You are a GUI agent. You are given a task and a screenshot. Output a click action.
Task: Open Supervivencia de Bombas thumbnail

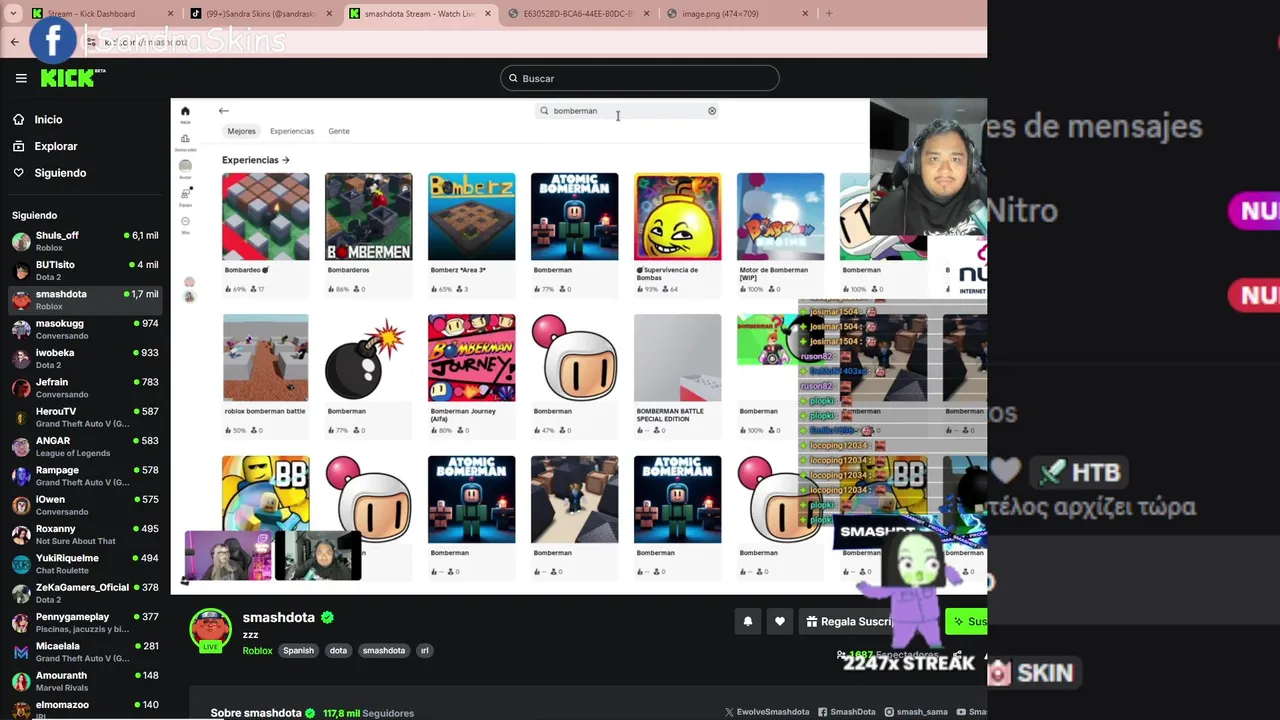pyautogui.click(x=677, y=217)
